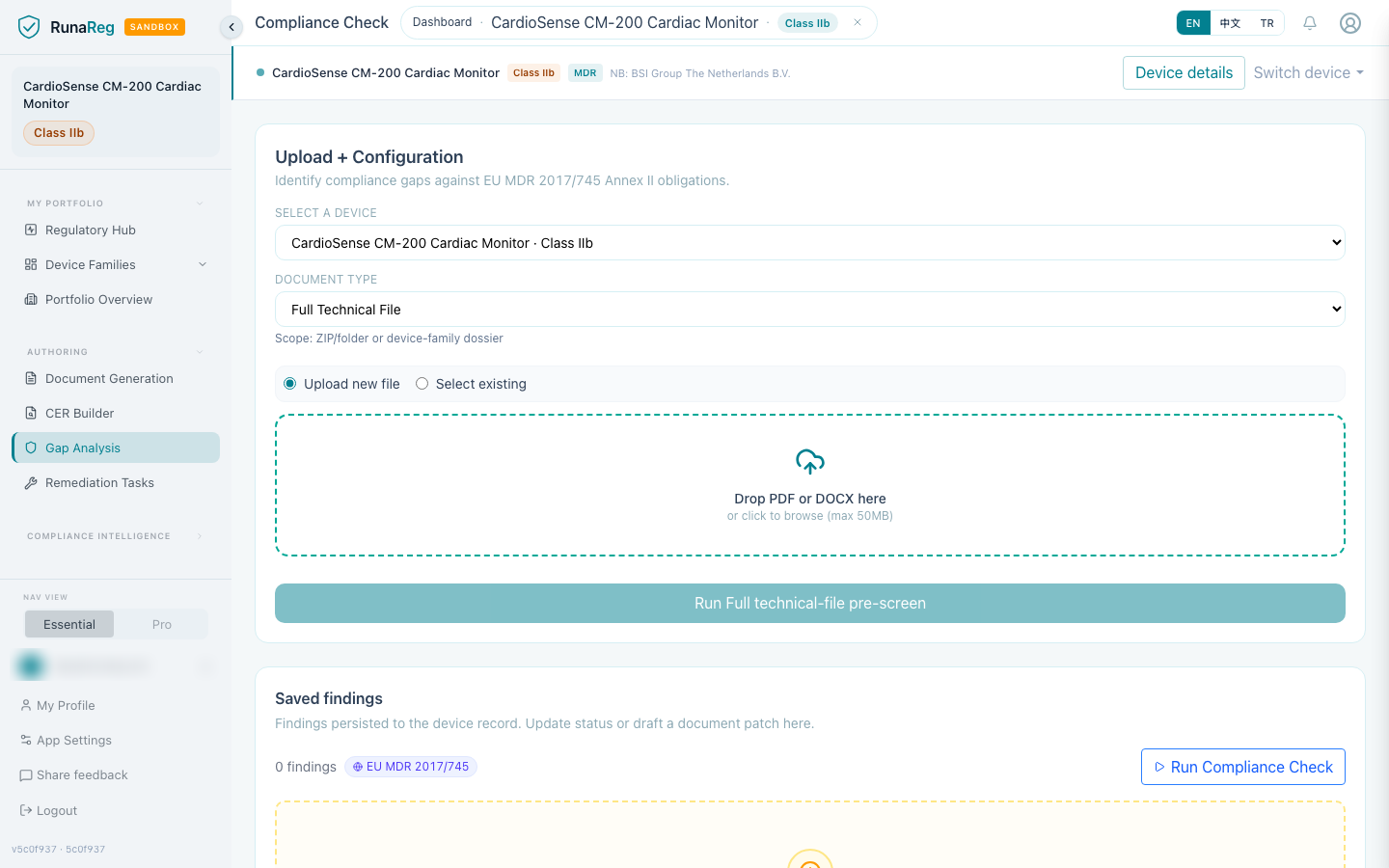Viewport: 1389px width, 868px height.
Task: Click the Portfolio Overview icon
Action: tap(31, 299)
